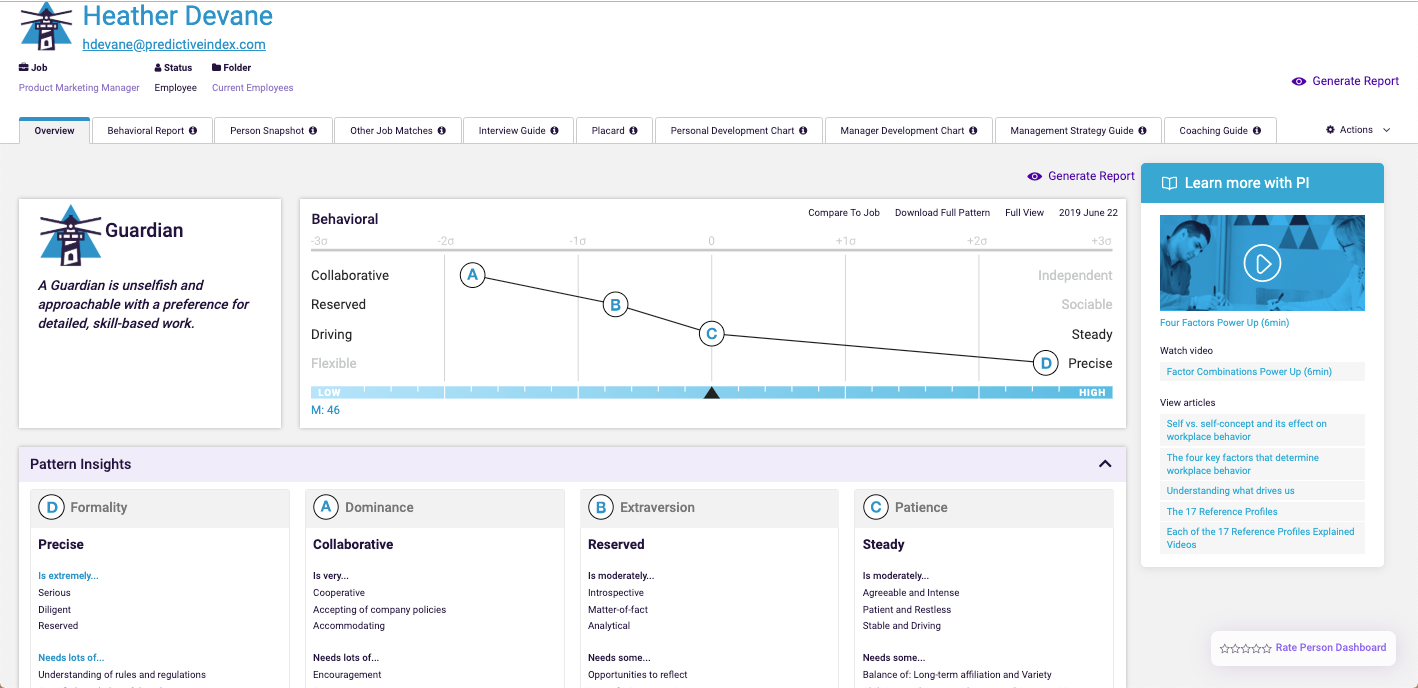This screenshot has width=1418, height=688.
Task: Click factor D circle on behavioral chart
Action: pyautogui.click(x=1046, y=363)
